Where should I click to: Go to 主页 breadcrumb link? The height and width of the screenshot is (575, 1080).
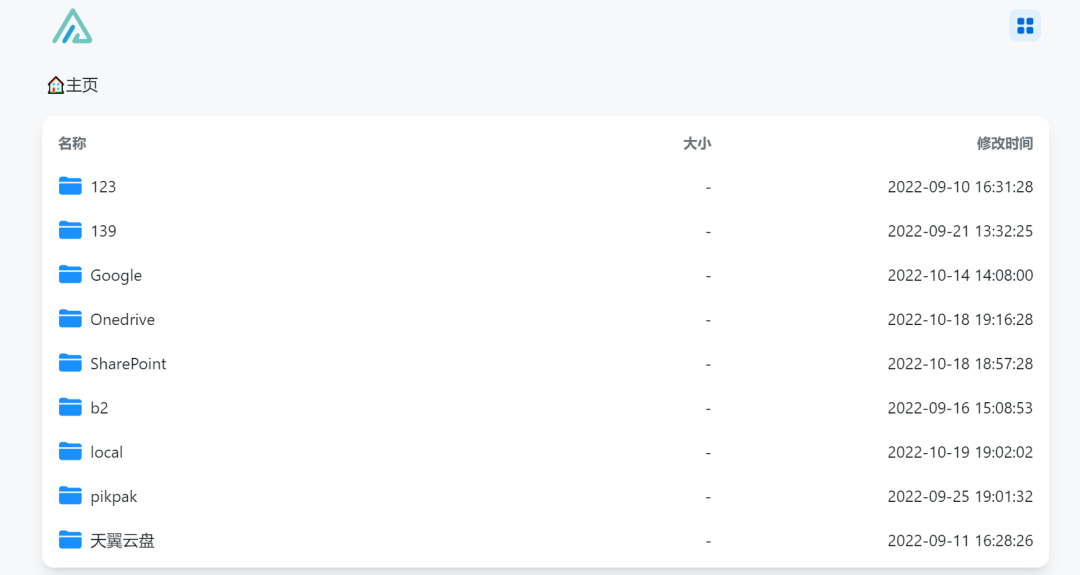click(x=82, y=85)
